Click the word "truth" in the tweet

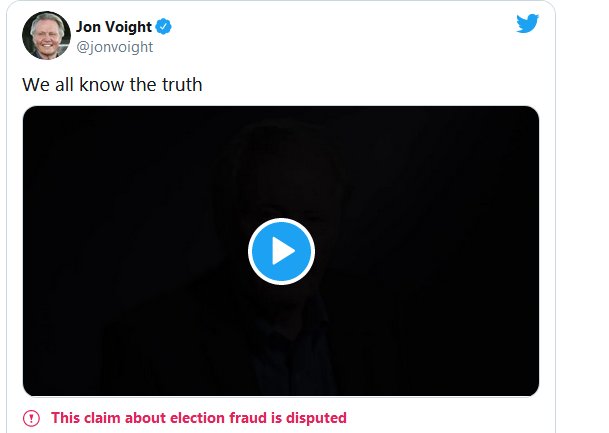click(x=180, y=85)
